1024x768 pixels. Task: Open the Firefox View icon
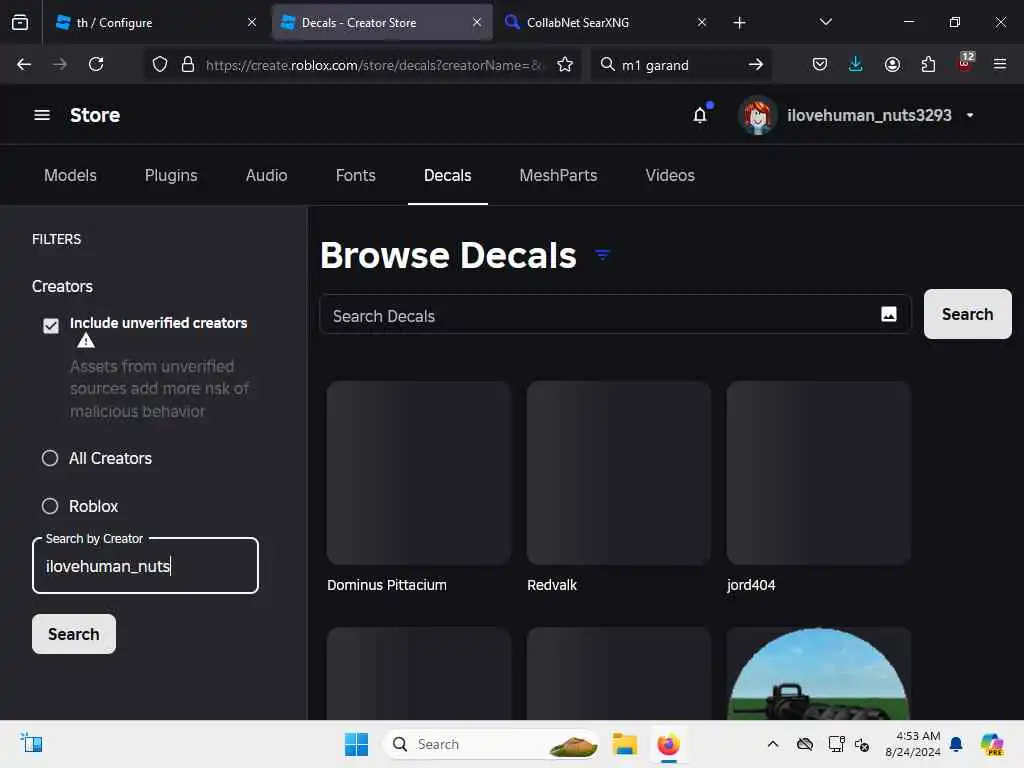click(x=20, y=22)
